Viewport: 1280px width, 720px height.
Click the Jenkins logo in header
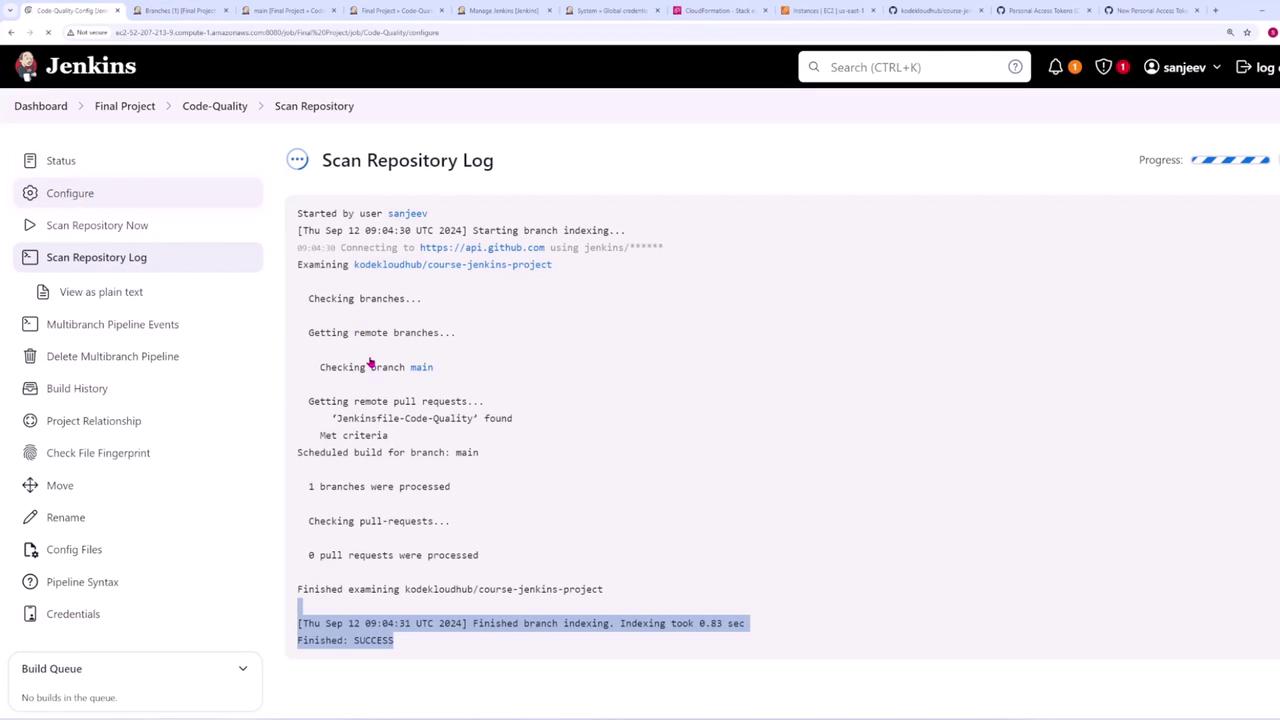click(x=76, y=66)
